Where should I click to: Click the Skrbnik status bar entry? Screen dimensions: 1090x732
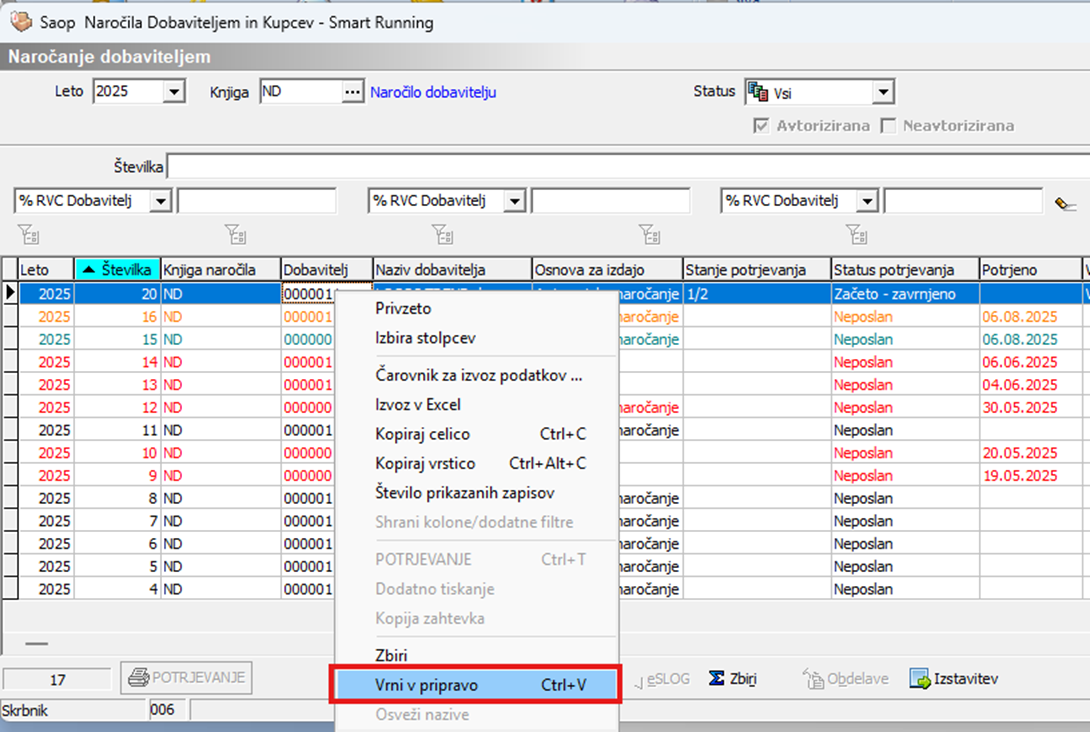pos(73,710)
